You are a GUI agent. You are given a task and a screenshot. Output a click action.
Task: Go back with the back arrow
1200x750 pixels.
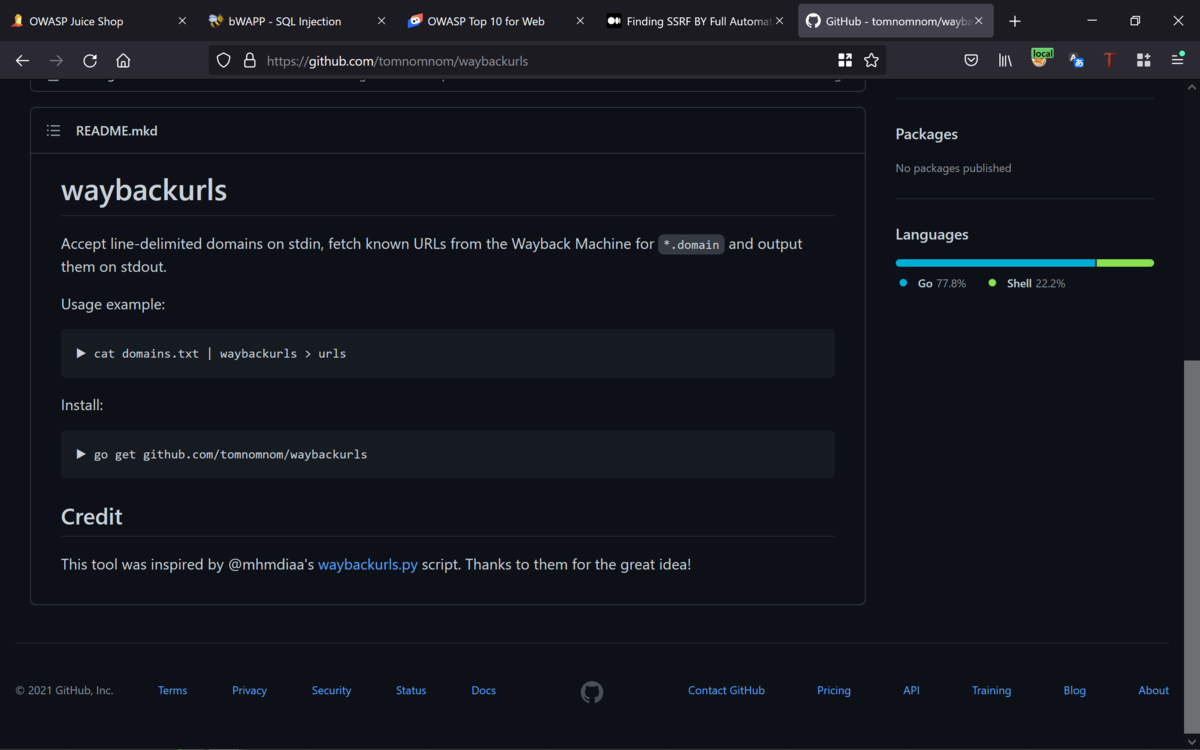tap(22, 61)
